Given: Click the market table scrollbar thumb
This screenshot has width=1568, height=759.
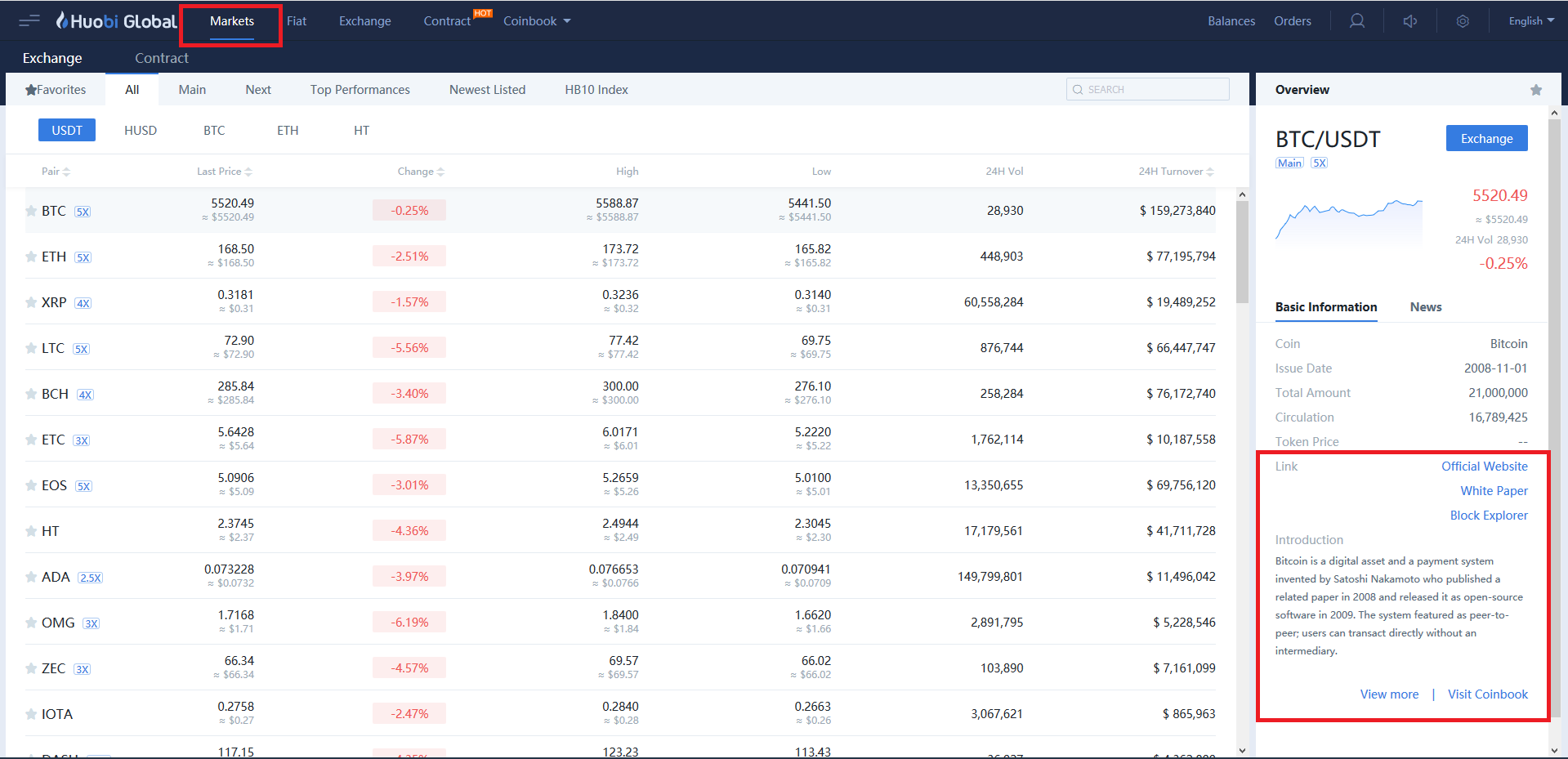Looking at the screenshot, I should click(1242, 252).
